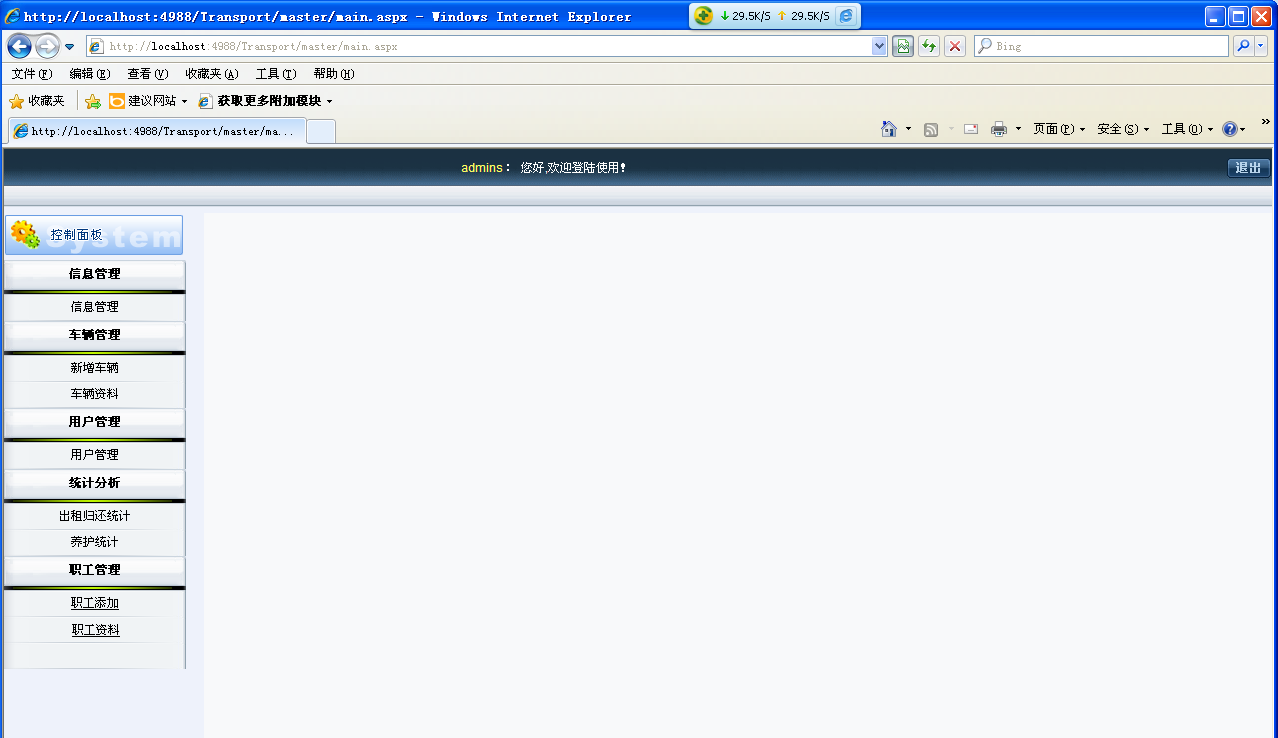Click the Read Mail envelope icon

click(x=970, y=129)
